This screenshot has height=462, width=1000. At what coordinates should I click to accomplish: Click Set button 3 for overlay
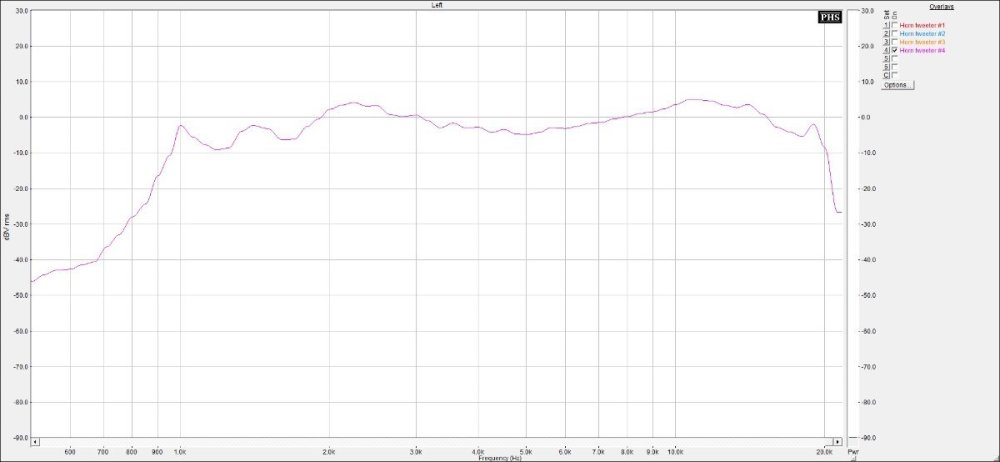(886, 42)
